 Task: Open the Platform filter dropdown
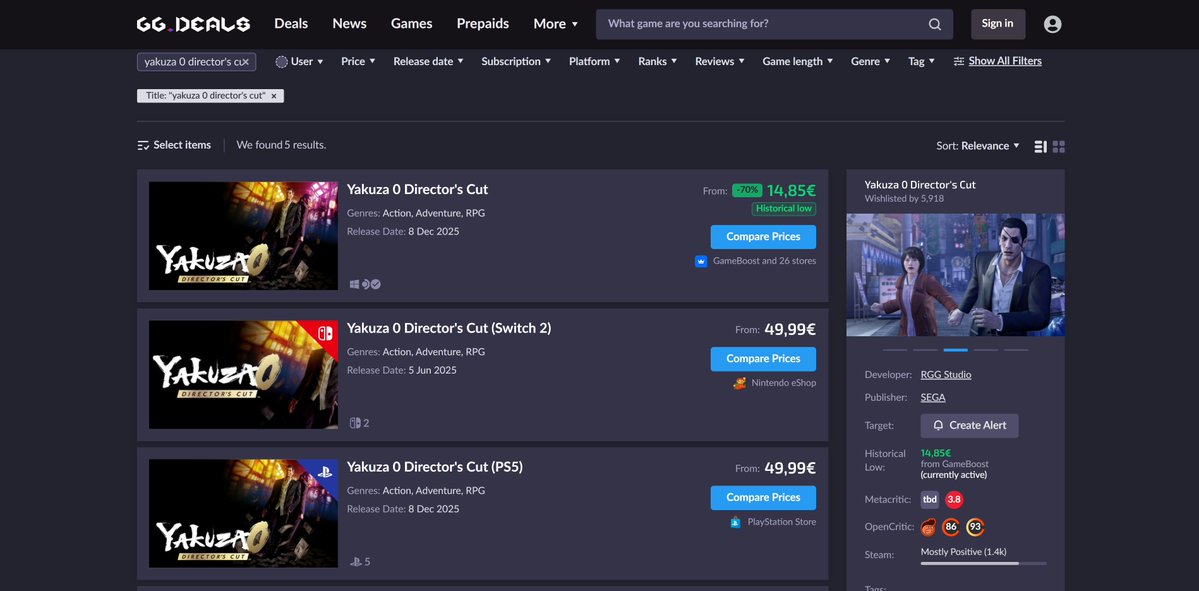click(x=594, y=62)
